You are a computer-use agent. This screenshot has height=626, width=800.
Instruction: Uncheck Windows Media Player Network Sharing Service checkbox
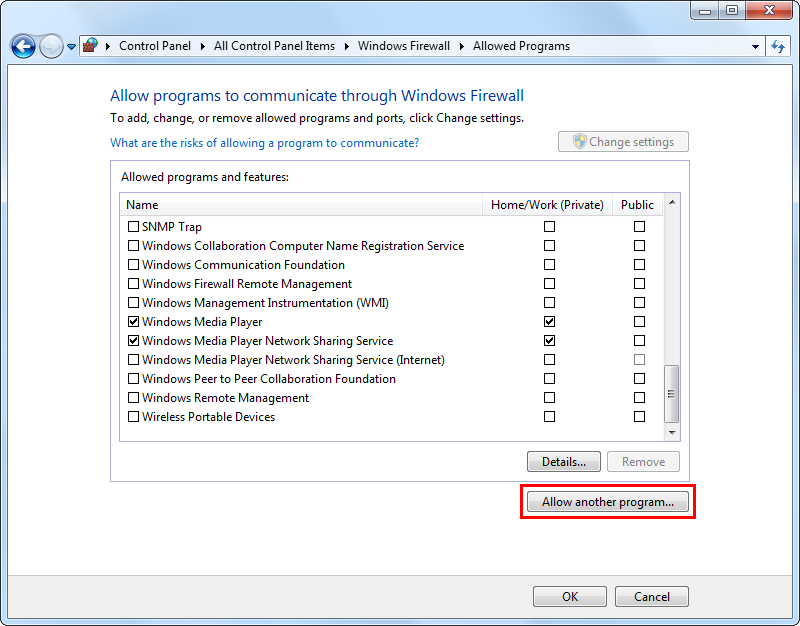[x=133, y=340]
